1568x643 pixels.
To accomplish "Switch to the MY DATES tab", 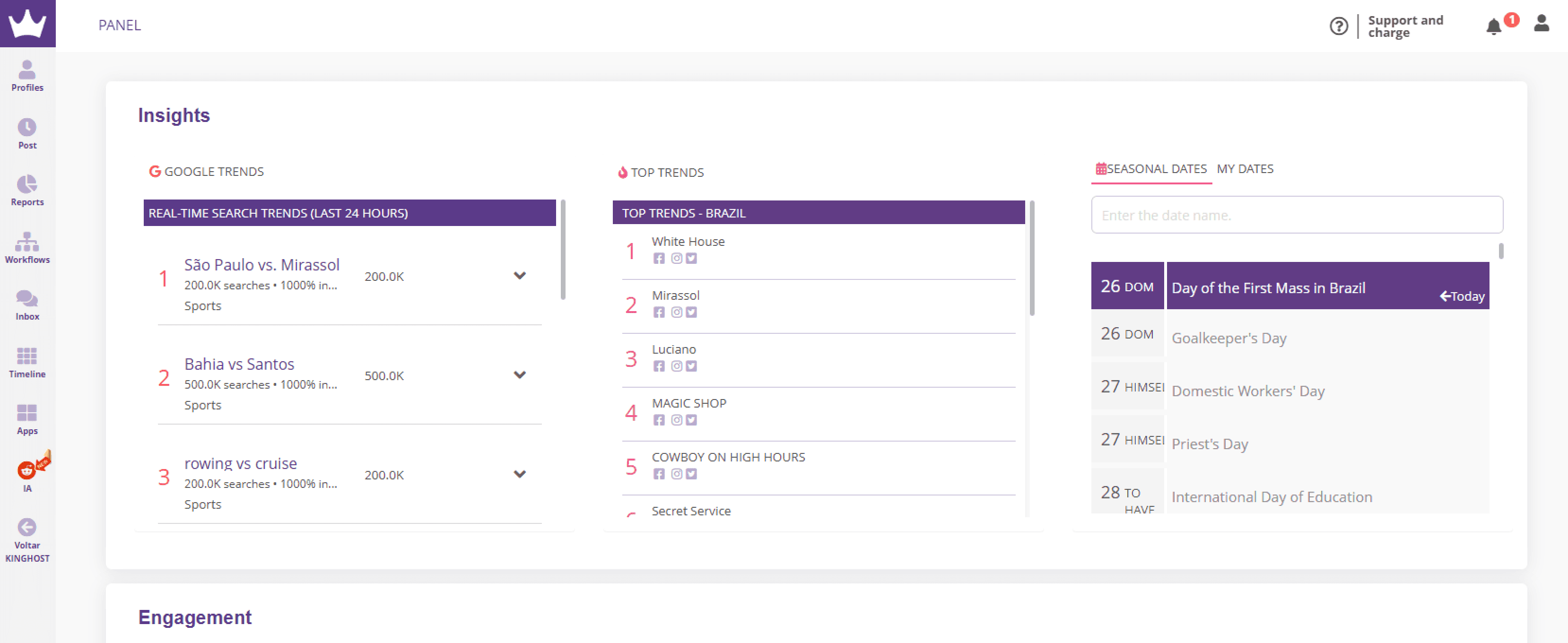I will click(x=1245, y=168).
